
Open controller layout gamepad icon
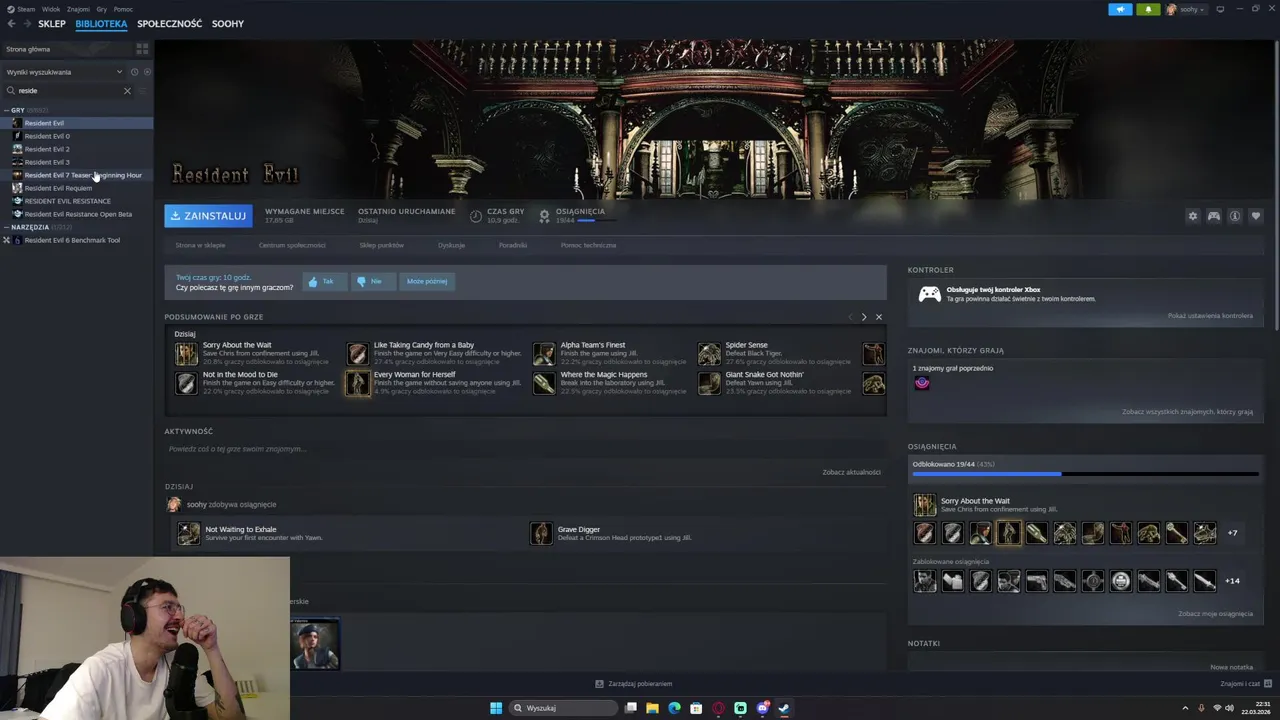click(x=1213, y=216)
